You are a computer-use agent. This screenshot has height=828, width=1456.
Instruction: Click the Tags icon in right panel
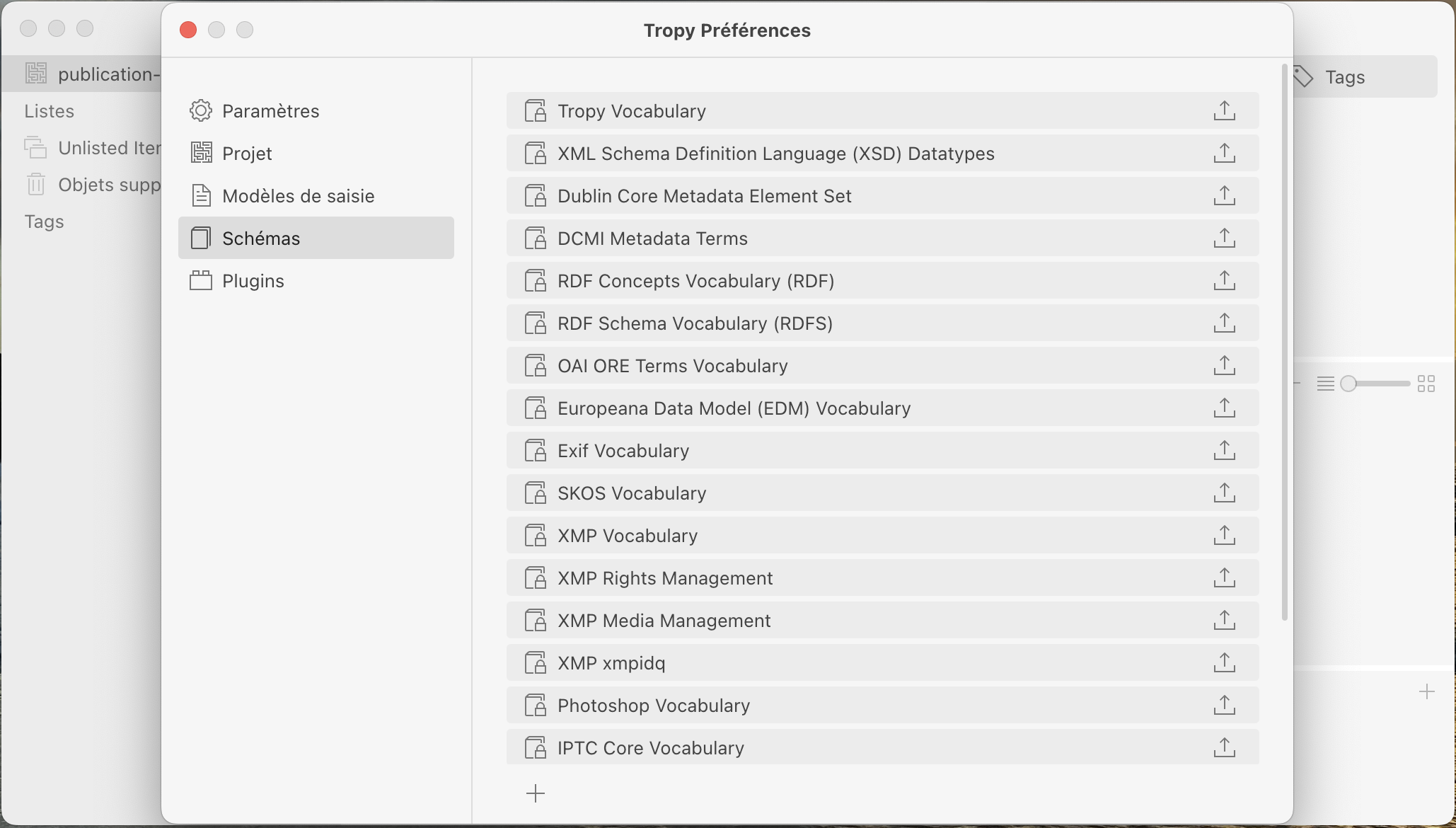point(1303,77)
